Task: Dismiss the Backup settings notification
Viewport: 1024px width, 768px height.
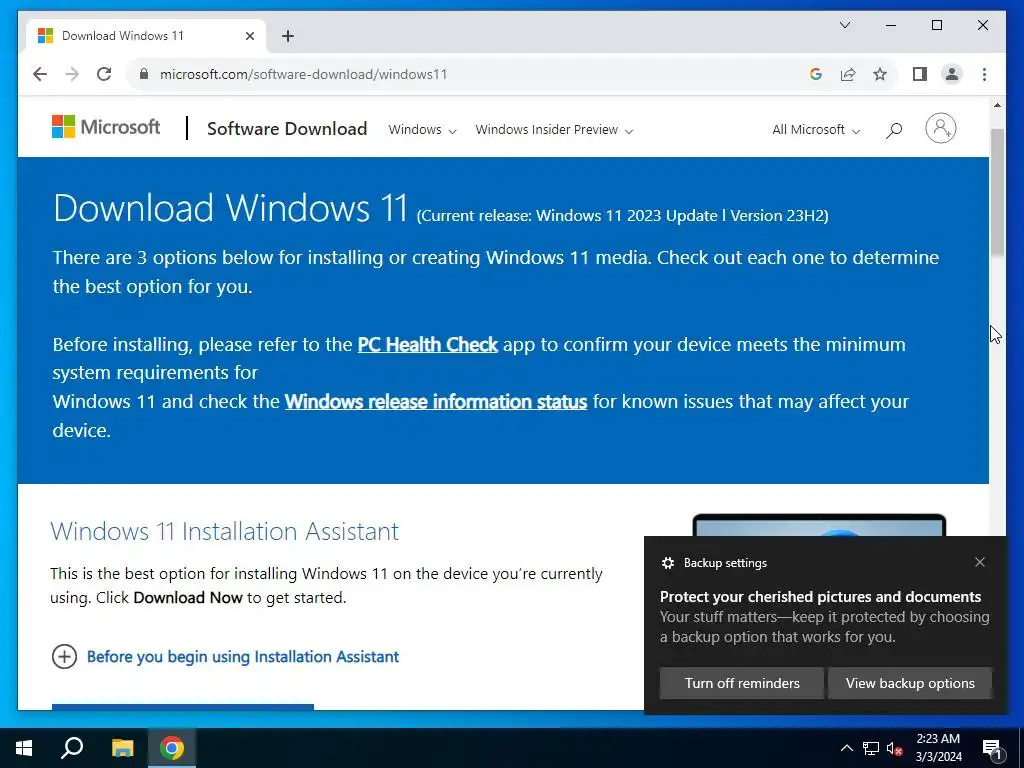Action: [980, 562]
